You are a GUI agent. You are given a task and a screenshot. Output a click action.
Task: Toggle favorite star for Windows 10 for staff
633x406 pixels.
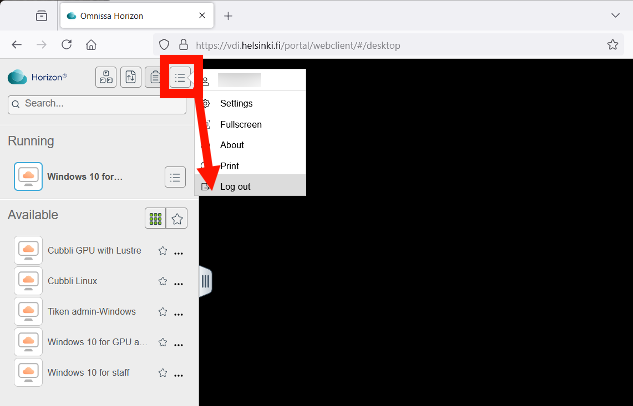click(162, 373)
